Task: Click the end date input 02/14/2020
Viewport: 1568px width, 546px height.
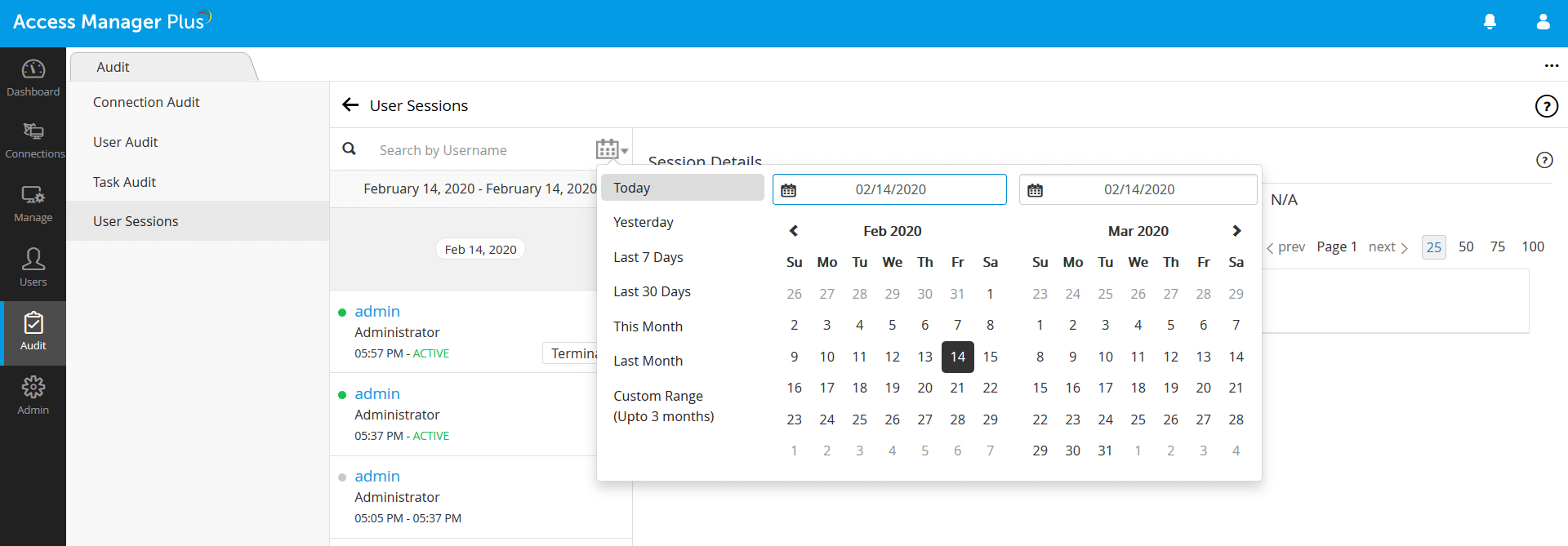Action: tap(1138, 189)
